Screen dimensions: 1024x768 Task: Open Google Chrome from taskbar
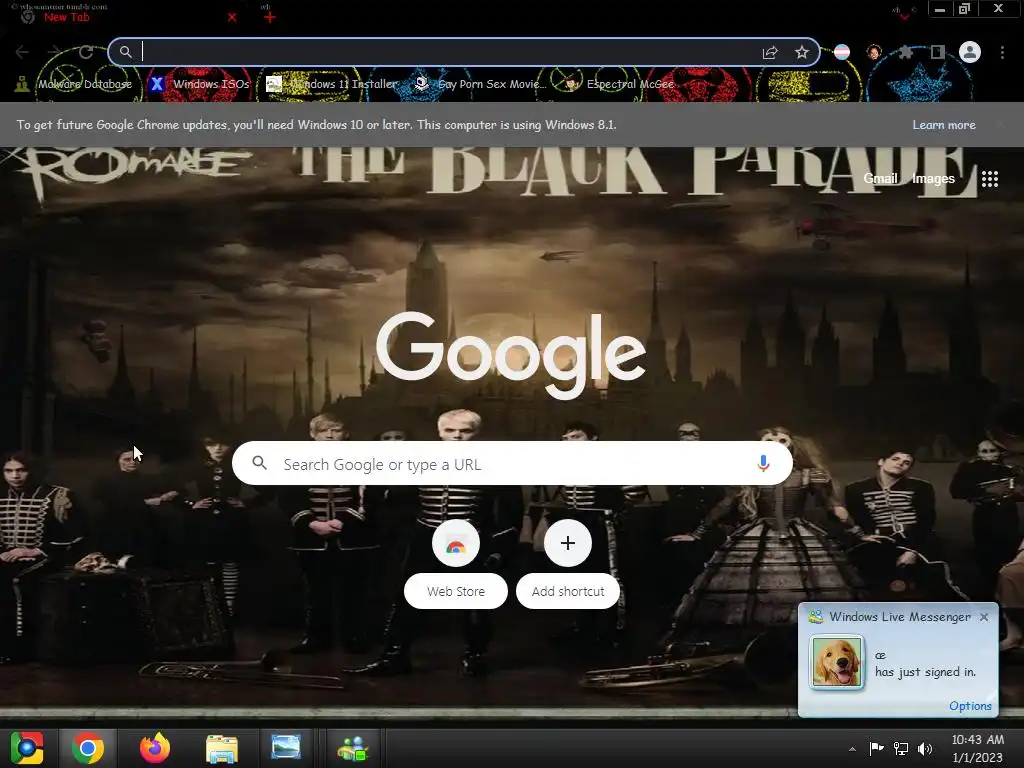point(88,748)
